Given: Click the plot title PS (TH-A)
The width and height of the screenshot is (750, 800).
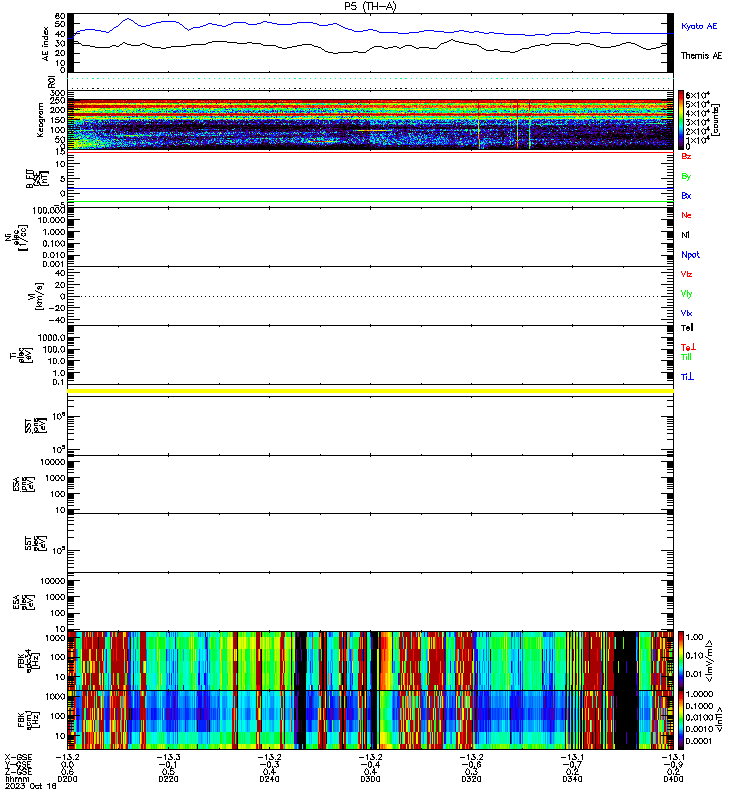Looking at the screenshot, I should tap(370, 6).
